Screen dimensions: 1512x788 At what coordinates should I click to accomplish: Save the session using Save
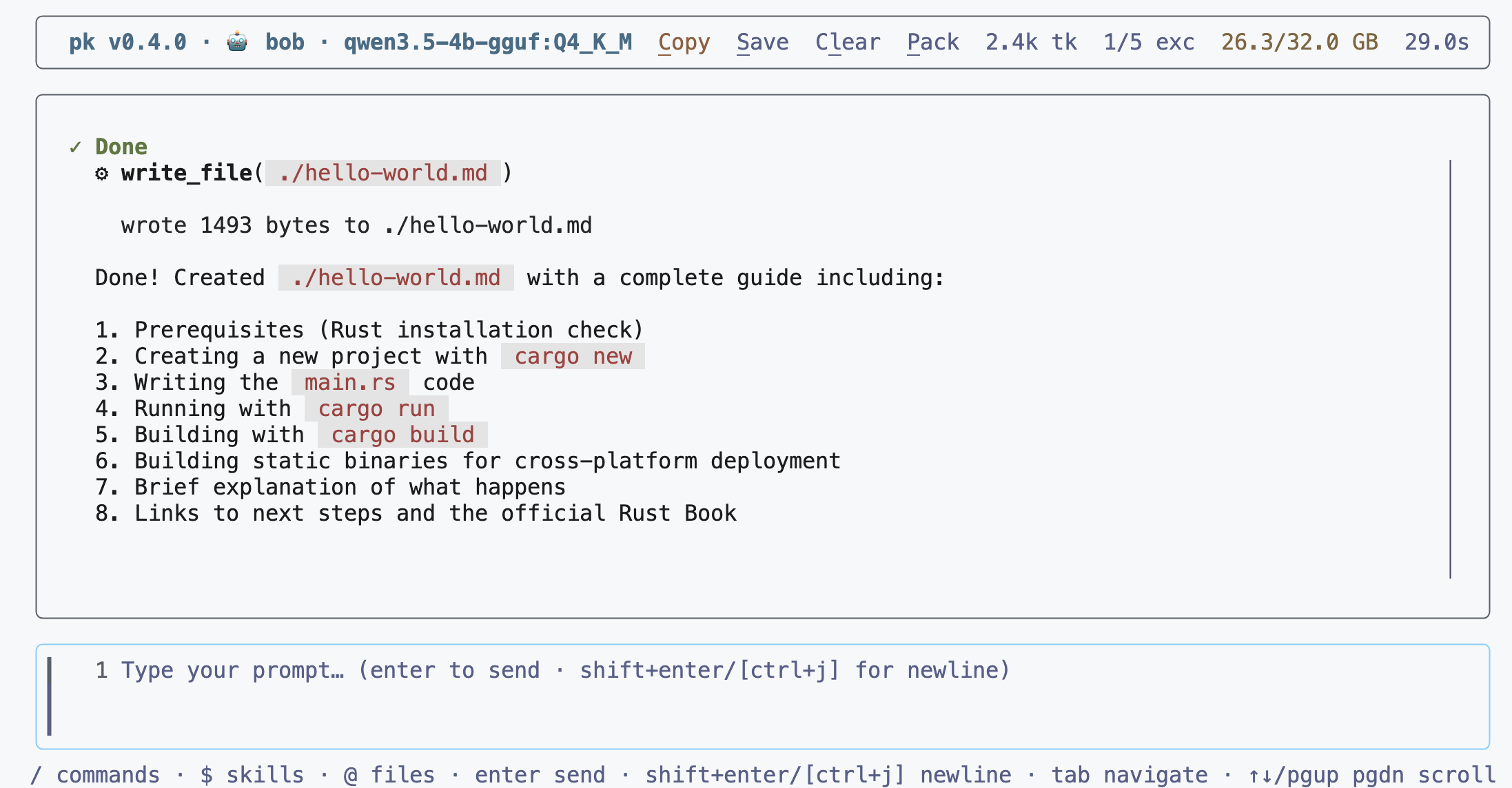pos(762,42)
